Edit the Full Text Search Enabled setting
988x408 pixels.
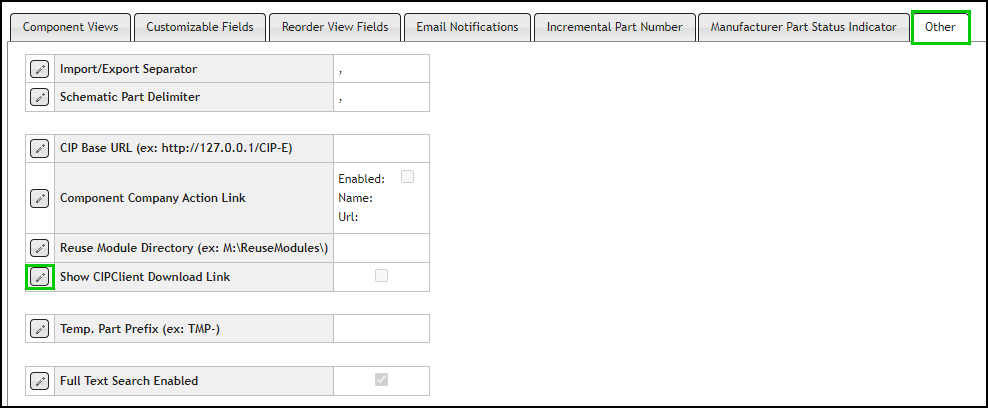click(40, 381)
